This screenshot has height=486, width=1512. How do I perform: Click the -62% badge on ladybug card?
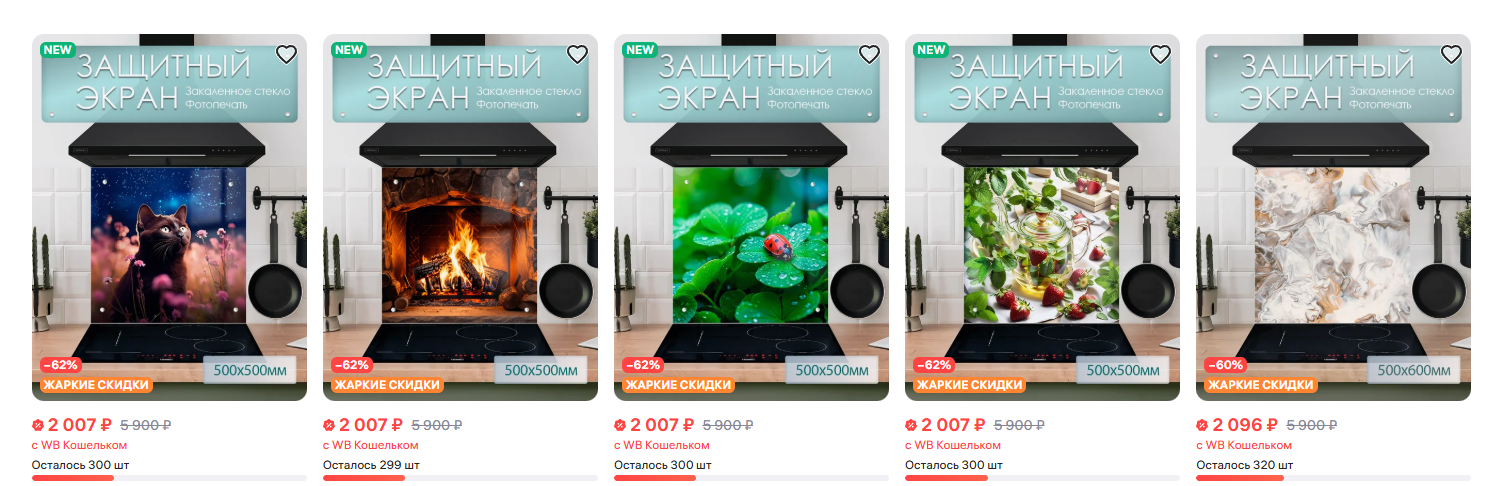pyautogui.click(x=643, y=365)
